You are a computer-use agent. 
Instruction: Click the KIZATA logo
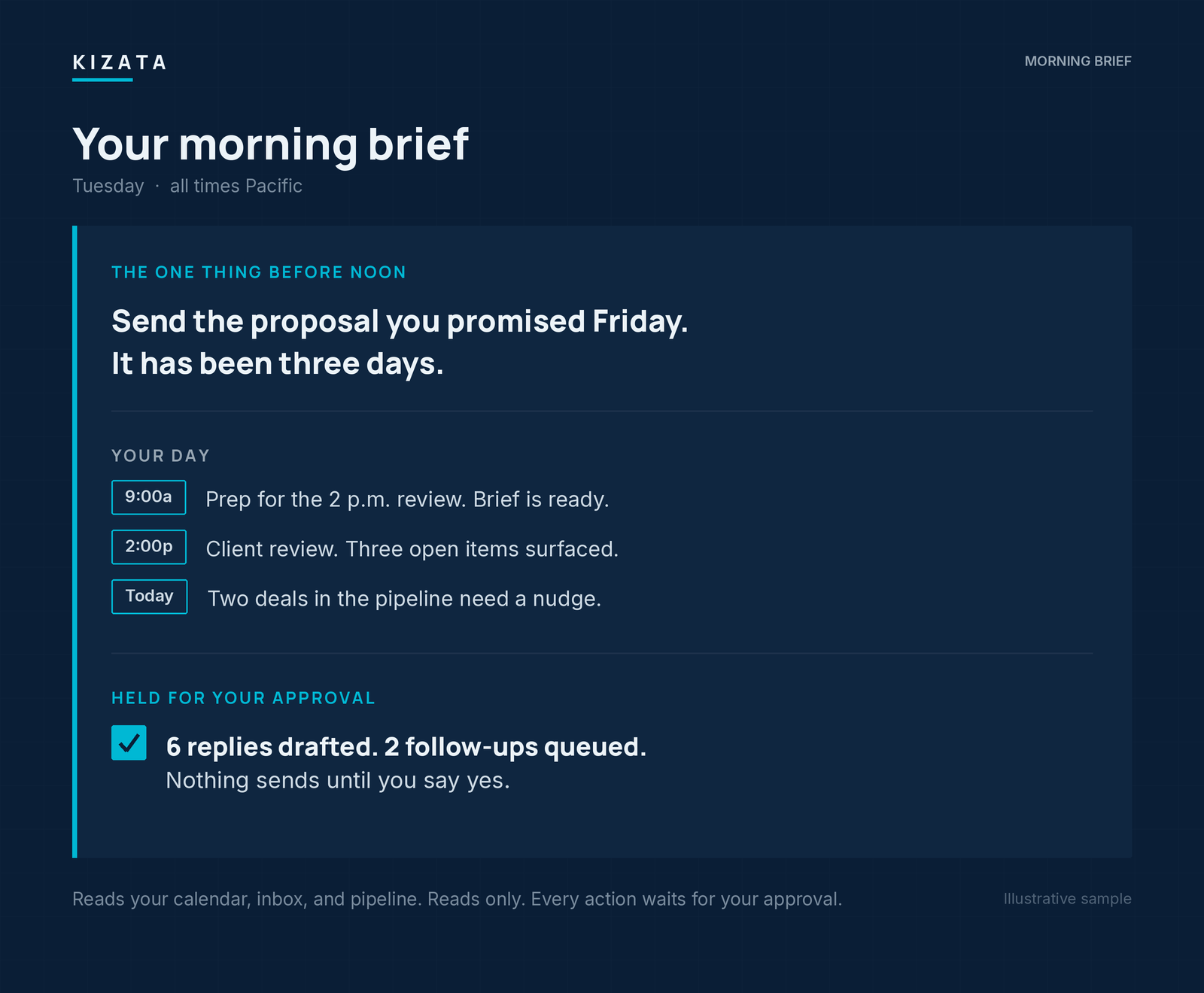coord(119,63)
